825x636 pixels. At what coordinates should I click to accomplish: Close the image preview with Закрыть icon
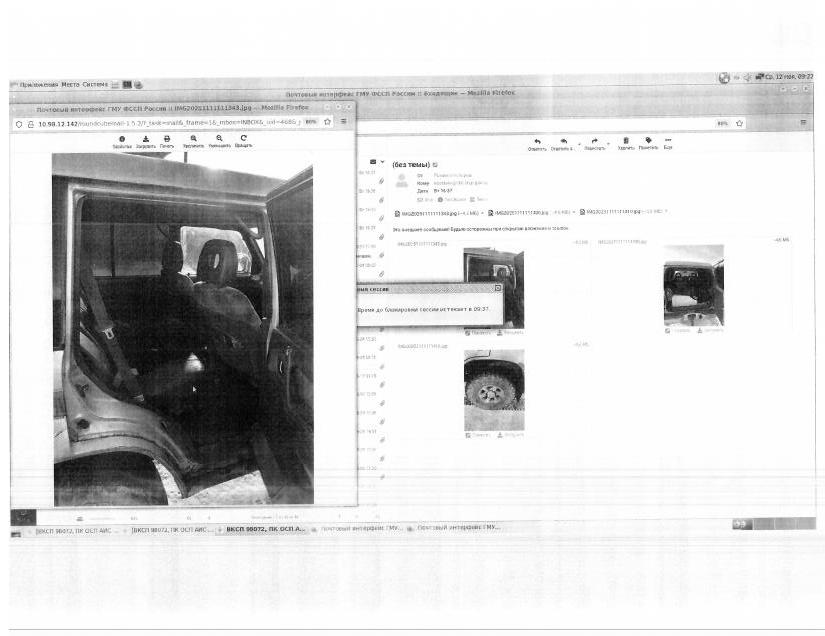click(x=122, y=140)
